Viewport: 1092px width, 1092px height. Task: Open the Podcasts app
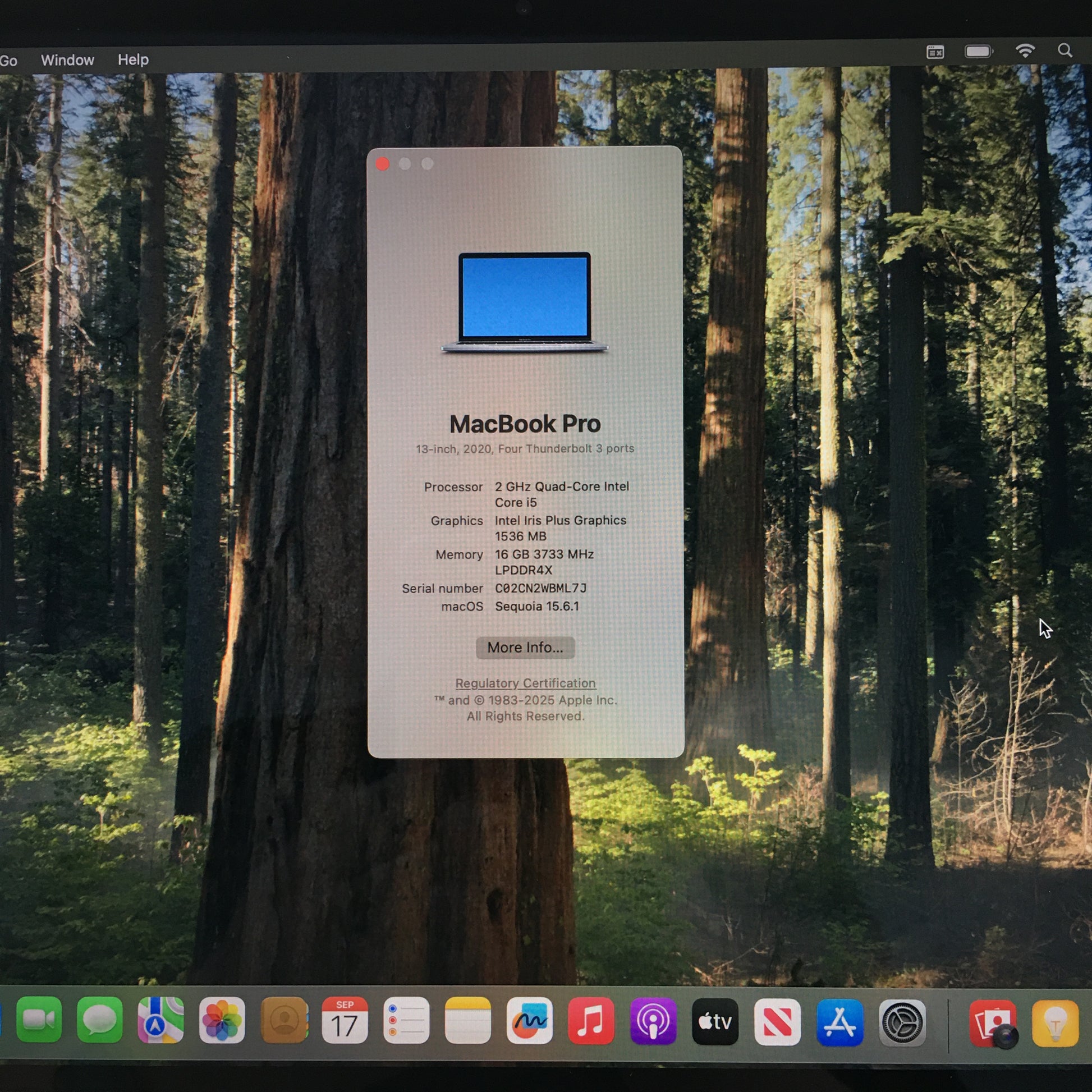point(653,1021)
